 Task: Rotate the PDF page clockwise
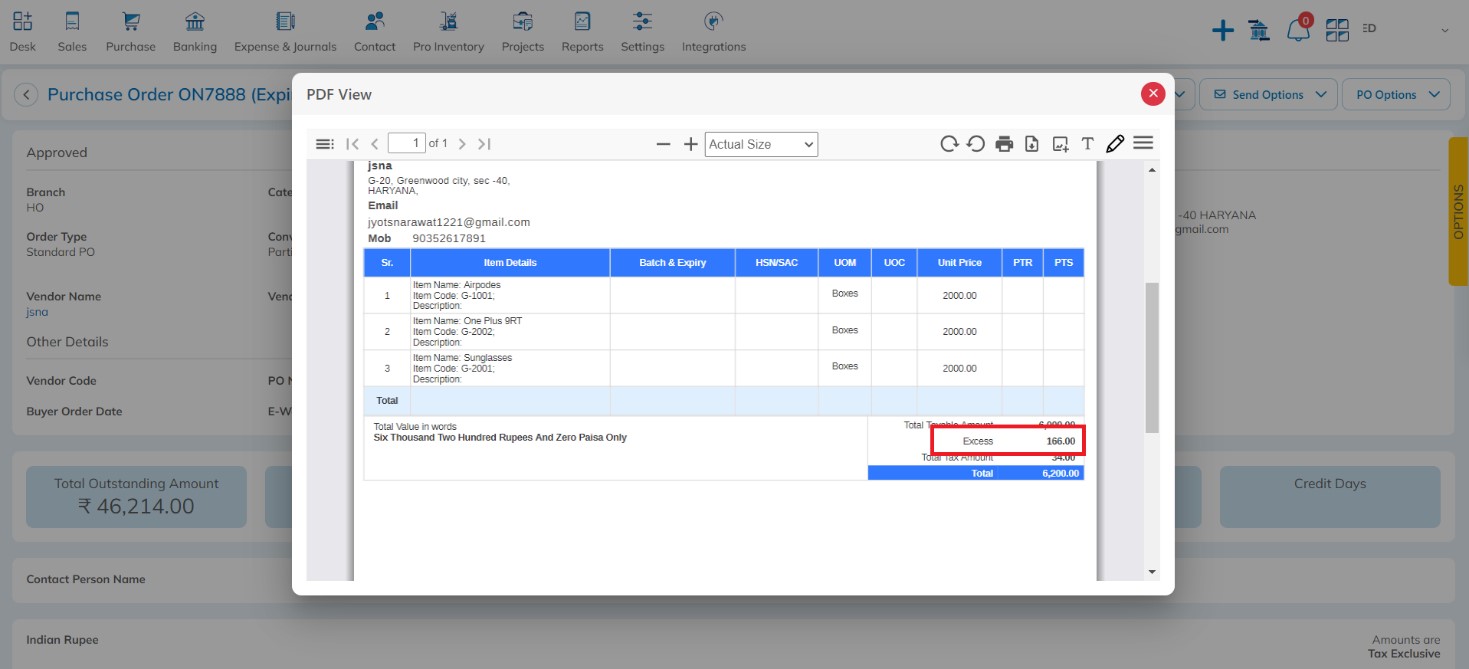(x=949, y=144)
